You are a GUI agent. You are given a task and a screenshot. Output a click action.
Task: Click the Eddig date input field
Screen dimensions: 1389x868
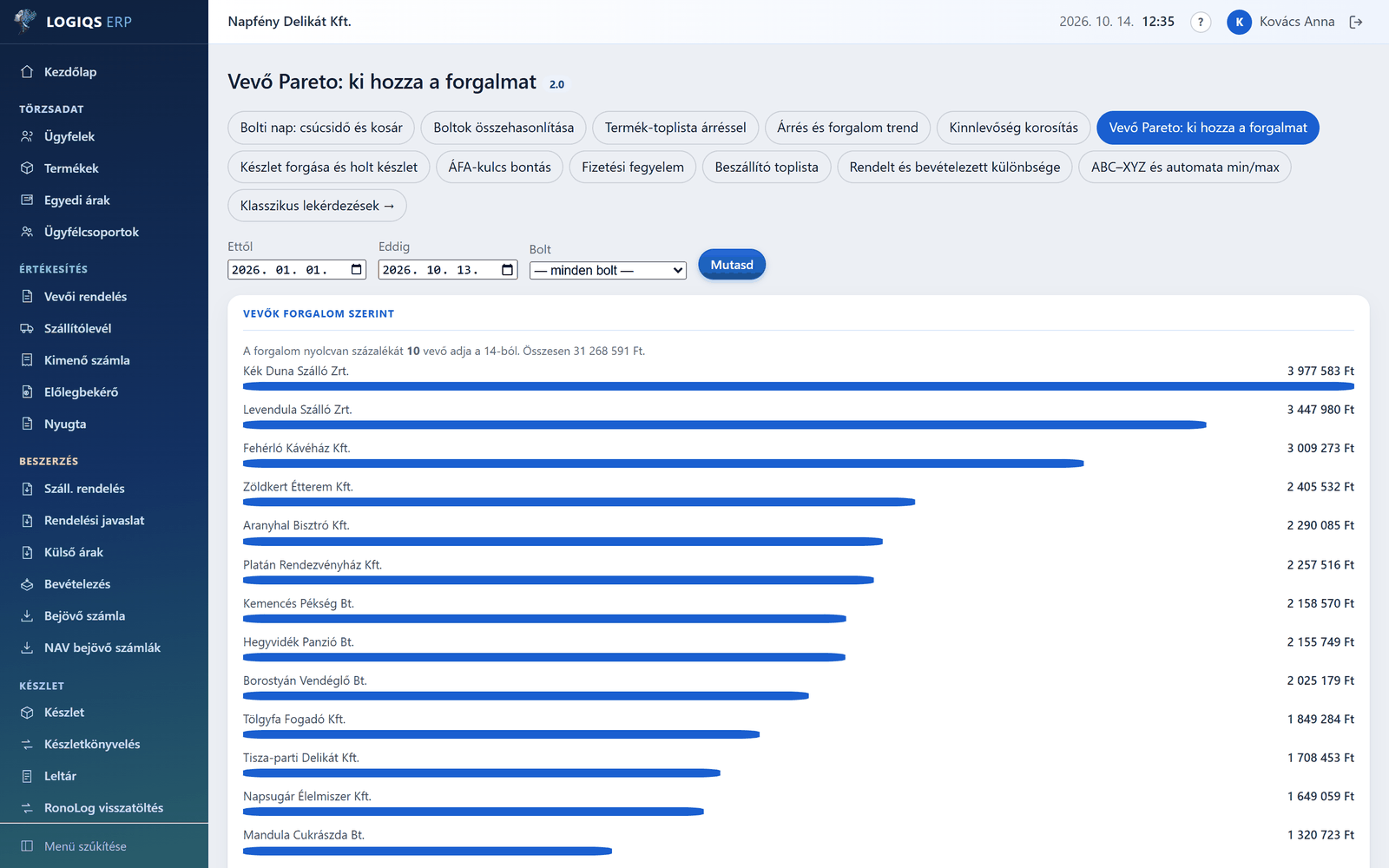coord(448,270)
